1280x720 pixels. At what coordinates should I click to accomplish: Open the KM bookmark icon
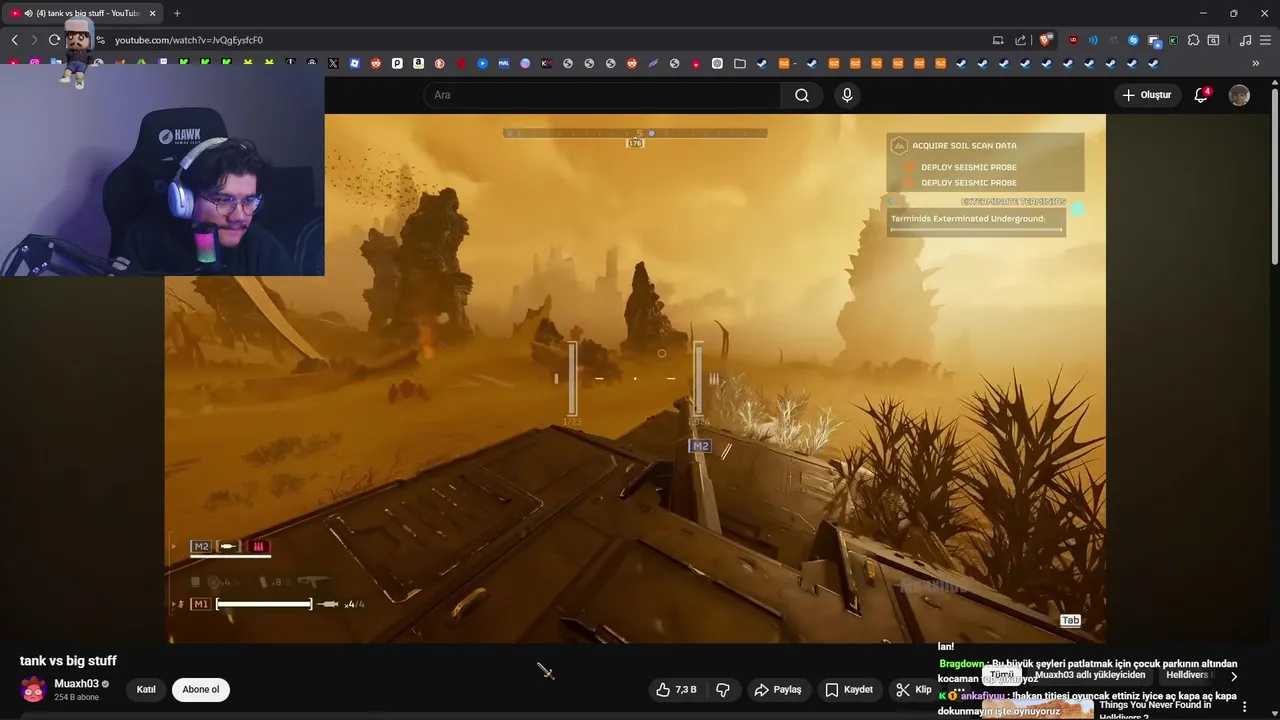(x=546, y=63)
